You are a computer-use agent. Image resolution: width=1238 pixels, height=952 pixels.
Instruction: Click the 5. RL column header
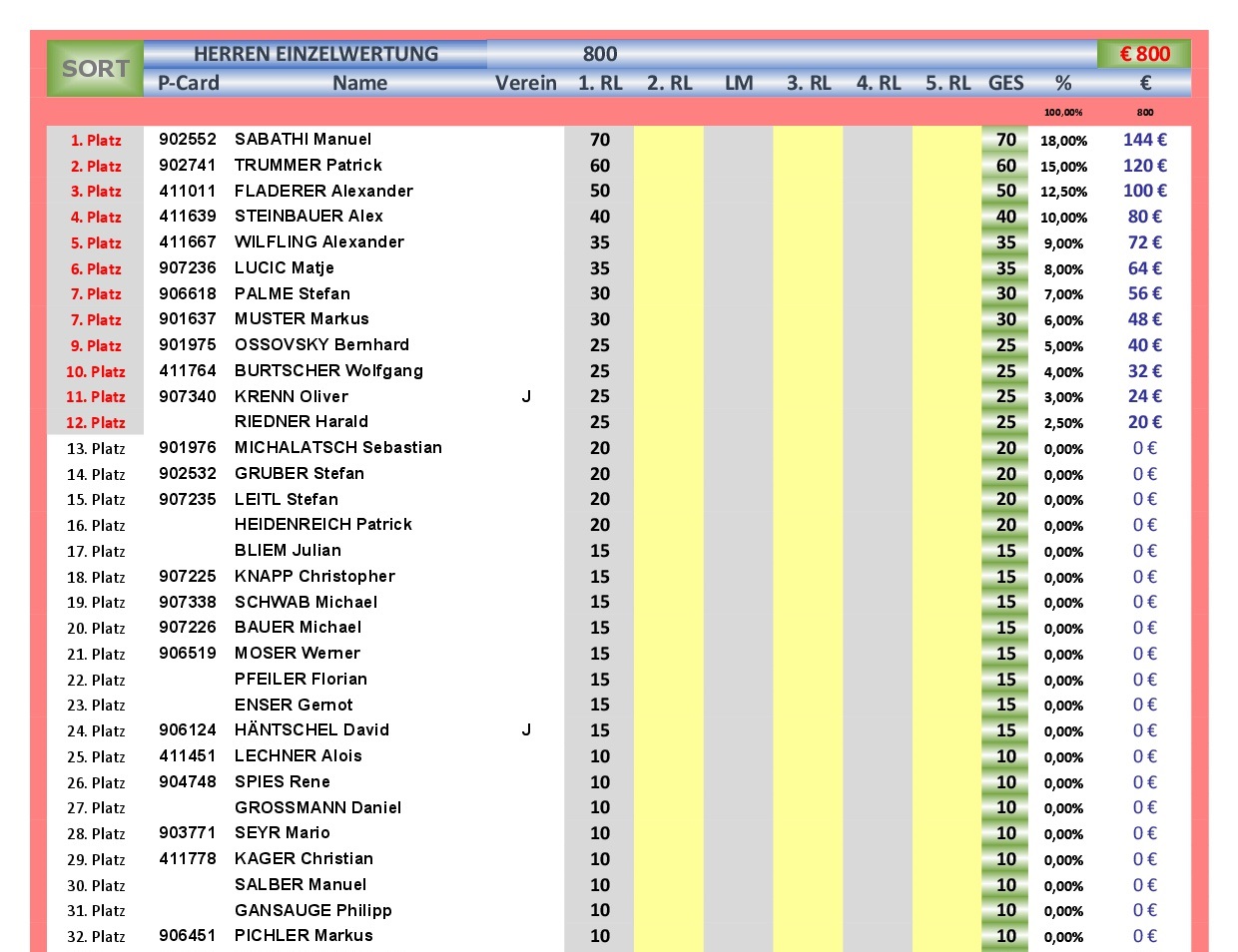click(947, 83)
